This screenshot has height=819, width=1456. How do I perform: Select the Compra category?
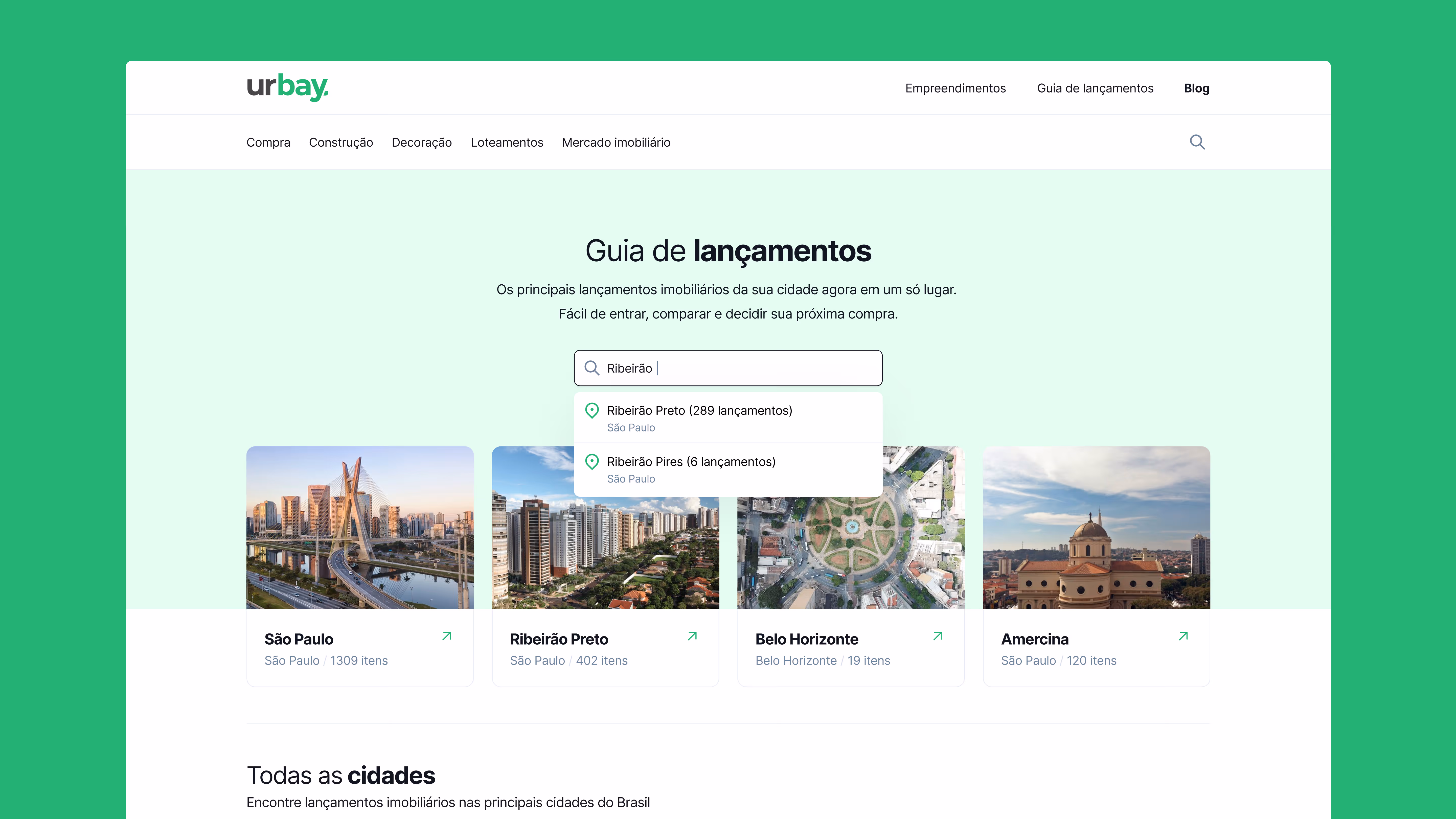click(268, 142)
